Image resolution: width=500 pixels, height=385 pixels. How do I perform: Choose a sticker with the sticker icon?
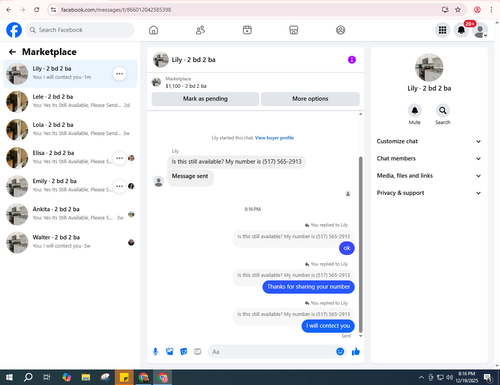[x=184, y=351]
